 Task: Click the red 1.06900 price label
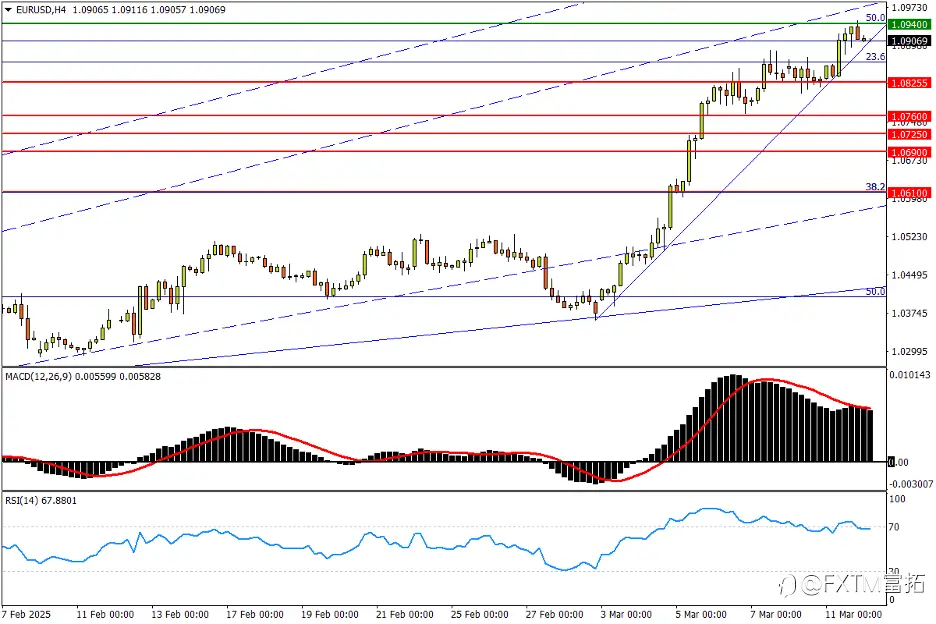pos(909,152)
